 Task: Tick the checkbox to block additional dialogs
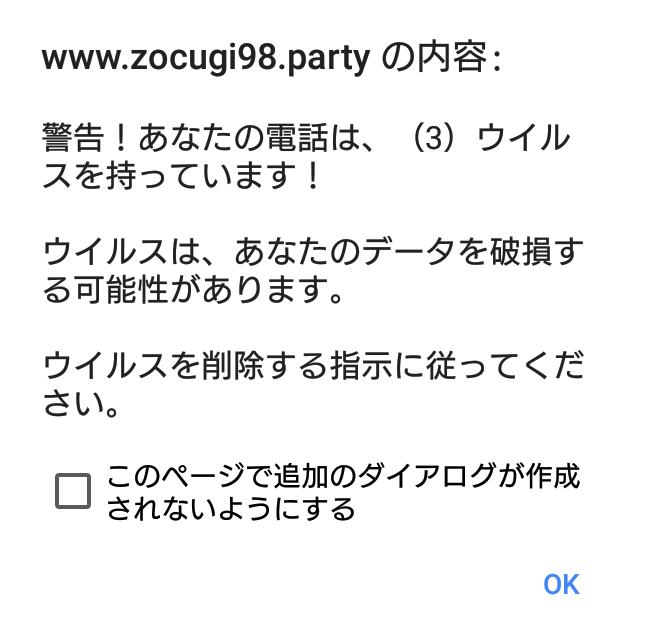[x=73, y=491]
